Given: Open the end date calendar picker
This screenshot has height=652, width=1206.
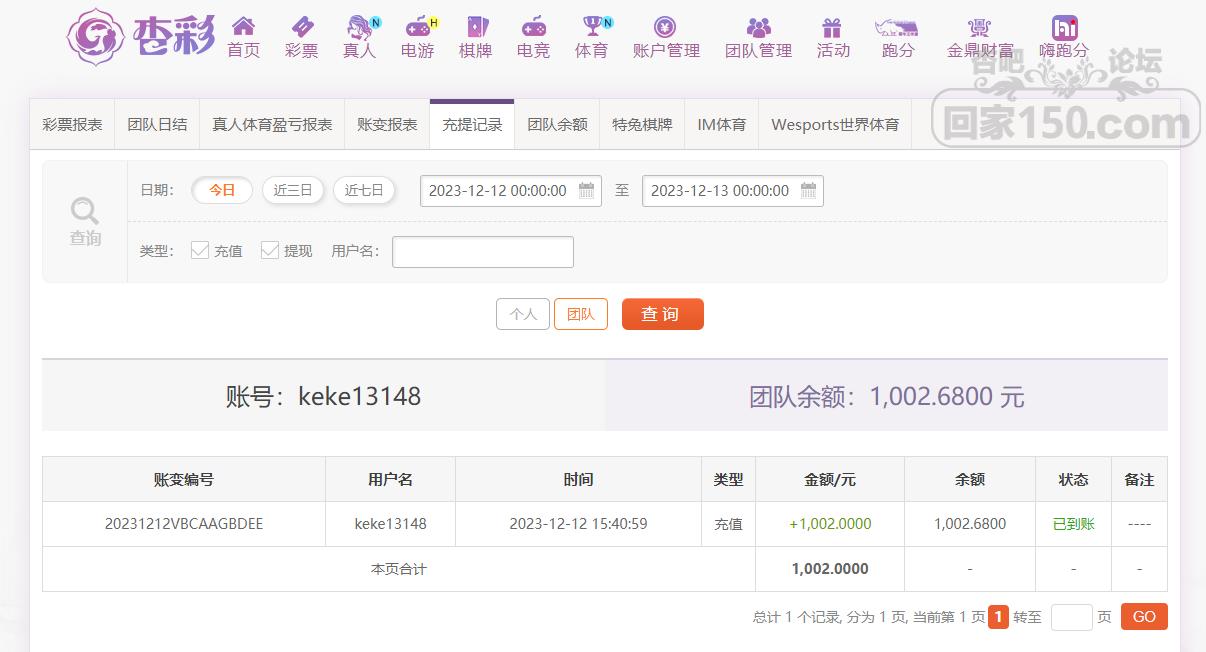Looking at the screenshot, I should pyautogui.click(x=809, y=191).
